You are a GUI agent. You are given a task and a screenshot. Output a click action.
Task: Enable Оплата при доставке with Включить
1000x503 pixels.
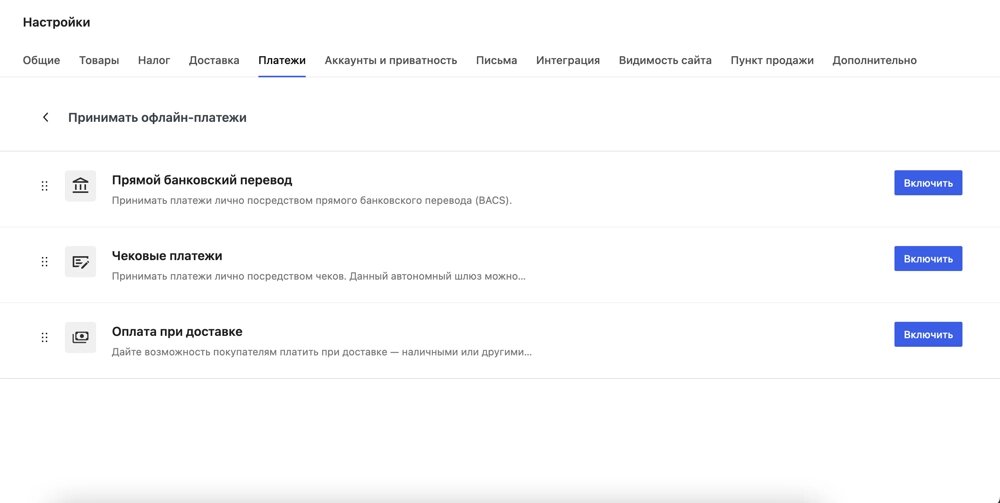[928, 335]
